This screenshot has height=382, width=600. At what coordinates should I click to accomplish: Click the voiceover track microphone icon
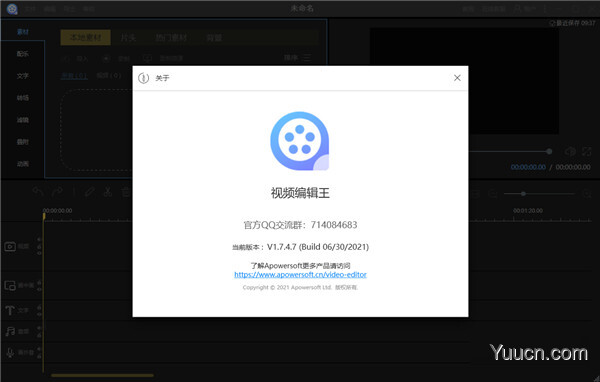(10, 353)
